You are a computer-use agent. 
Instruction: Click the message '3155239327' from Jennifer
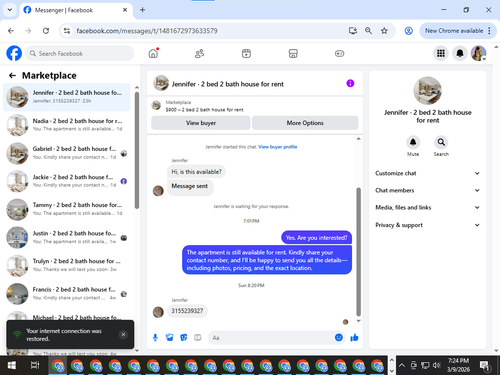(187, 311)
